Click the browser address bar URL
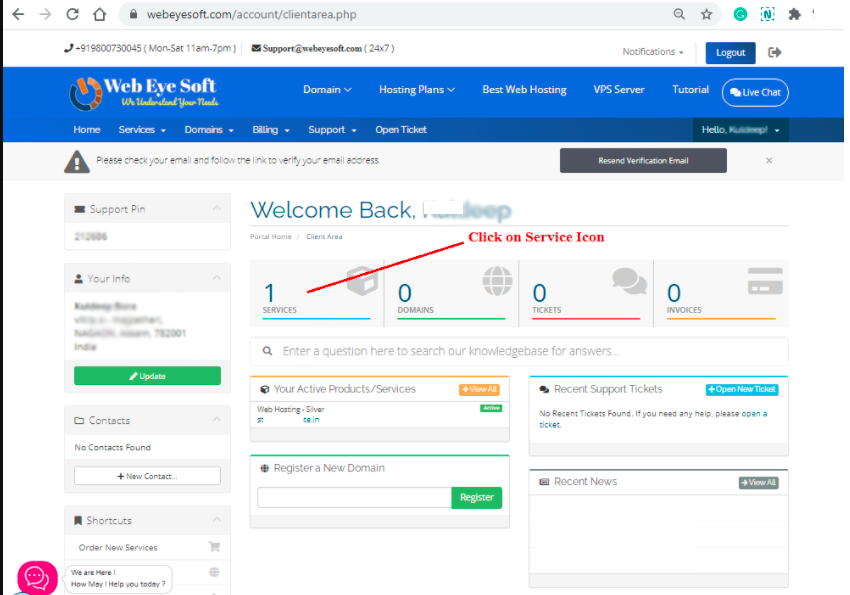The height and width of the screenshot is (595, 850). click(252, 15)
